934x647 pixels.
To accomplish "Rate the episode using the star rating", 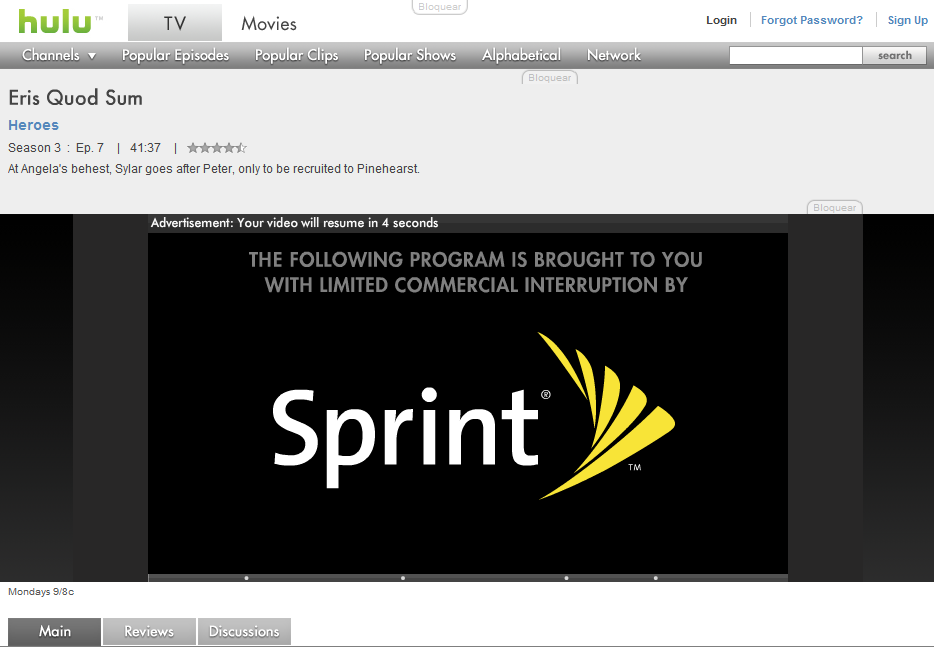I will pos(217,148).
